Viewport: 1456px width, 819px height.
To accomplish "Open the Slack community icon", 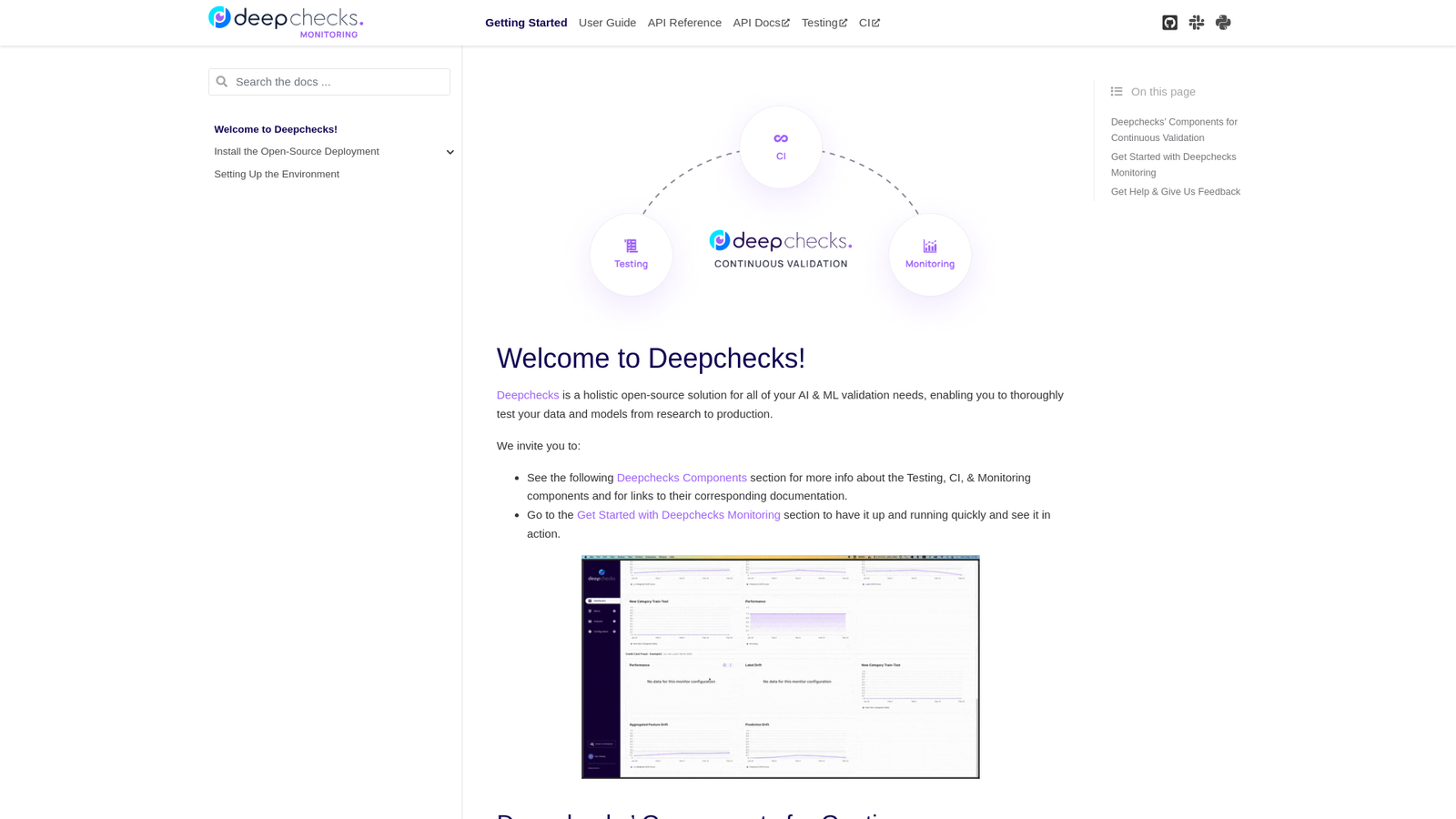I will 1197,23.
